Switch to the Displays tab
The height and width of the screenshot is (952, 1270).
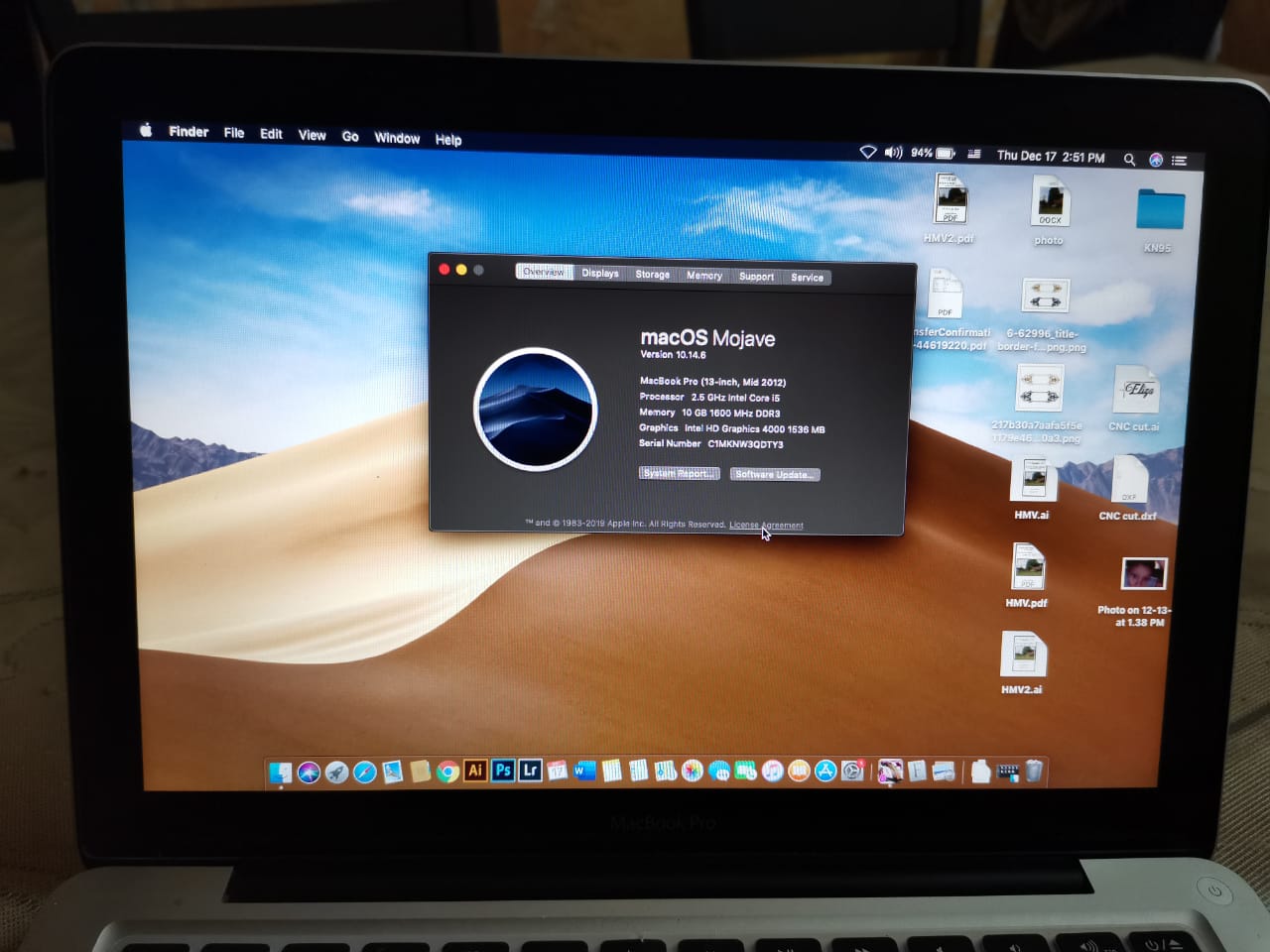[x=600, y=273]
